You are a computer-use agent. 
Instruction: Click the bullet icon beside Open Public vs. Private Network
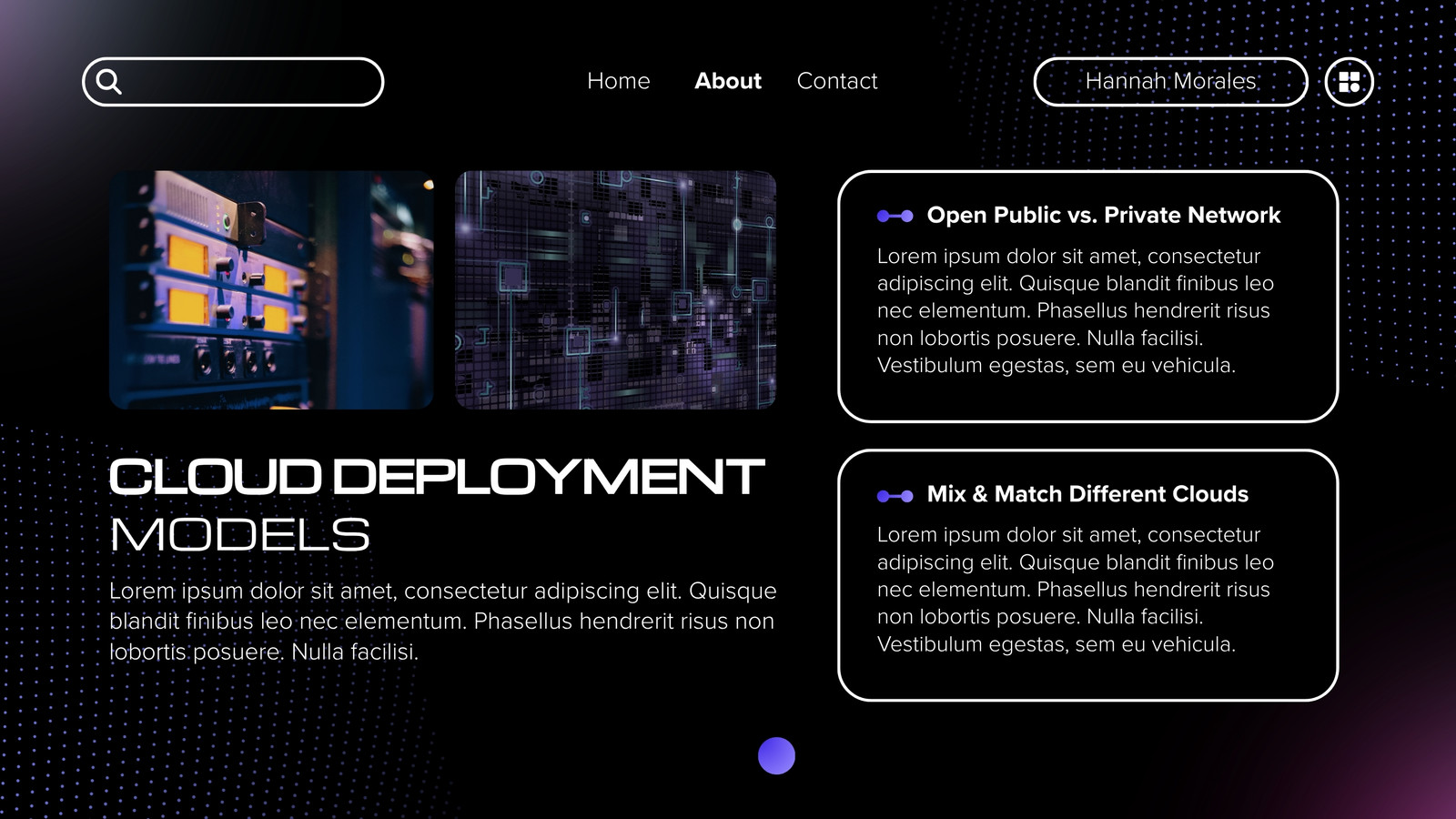895,216
